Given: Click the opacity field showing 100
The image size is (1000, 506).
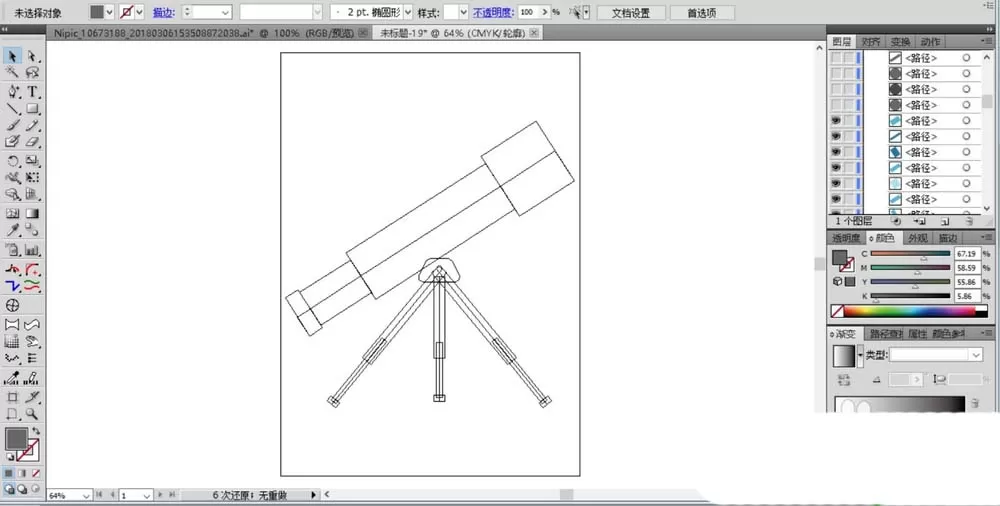Looking at the screenshot, I should click(x=528, y=12).
